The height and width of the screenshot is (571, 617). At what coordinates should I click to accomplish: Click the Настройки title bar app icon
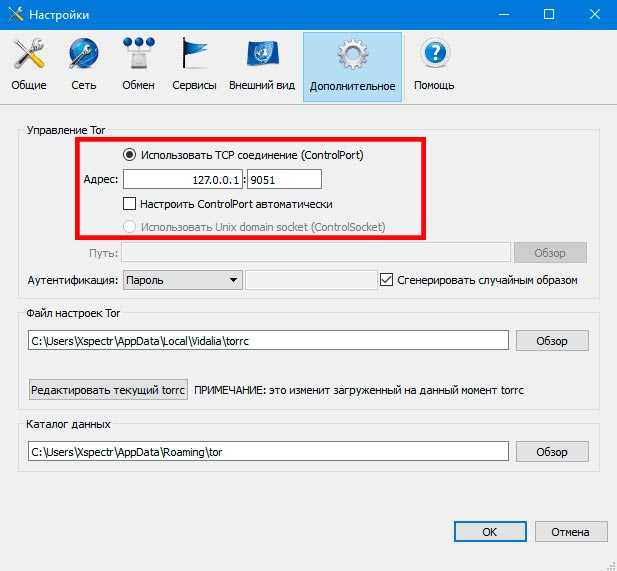click(16, 15)
